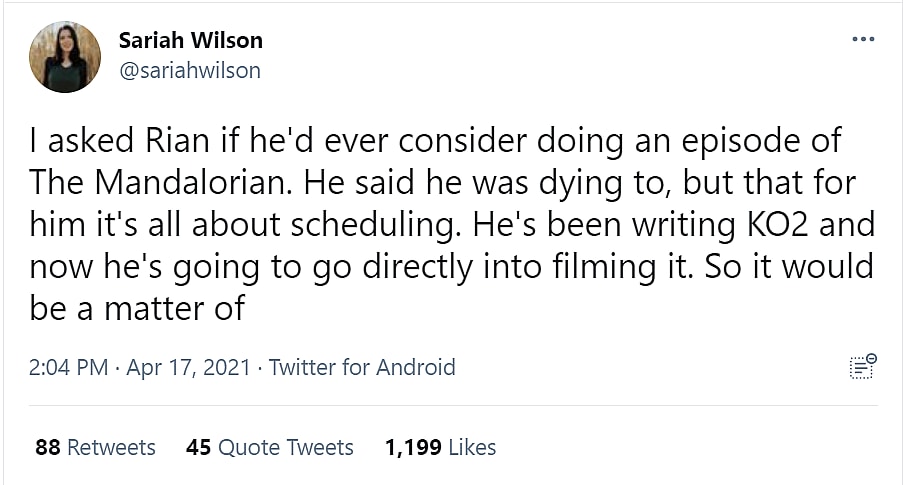Show the 1,199 Likes list
The height and width of the screenshot is (485, 912).
440,447
